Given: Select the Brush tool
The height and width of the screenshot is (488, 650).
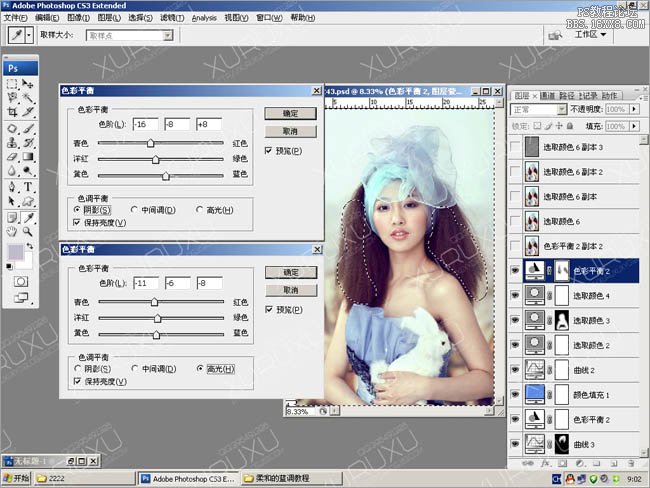Looking at the screenshot, I should (28, 129).
